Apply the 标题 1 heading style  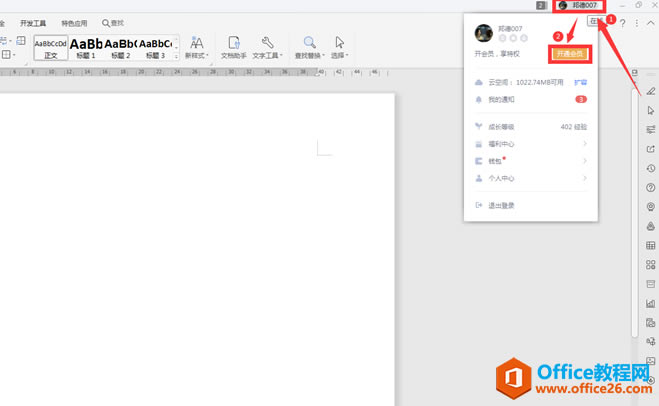click(86, 46)
